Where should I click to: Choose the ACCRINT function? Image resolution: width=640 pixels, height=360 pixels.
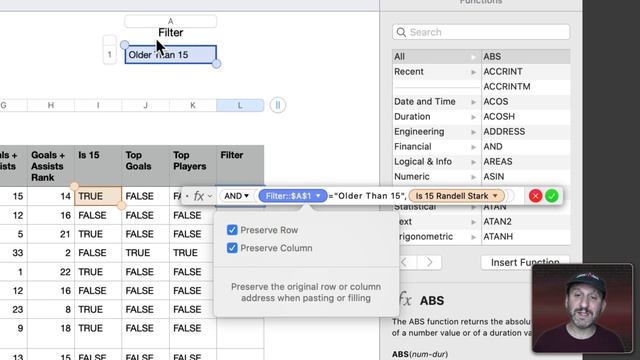pyautogui.click(x=526, y=71)
